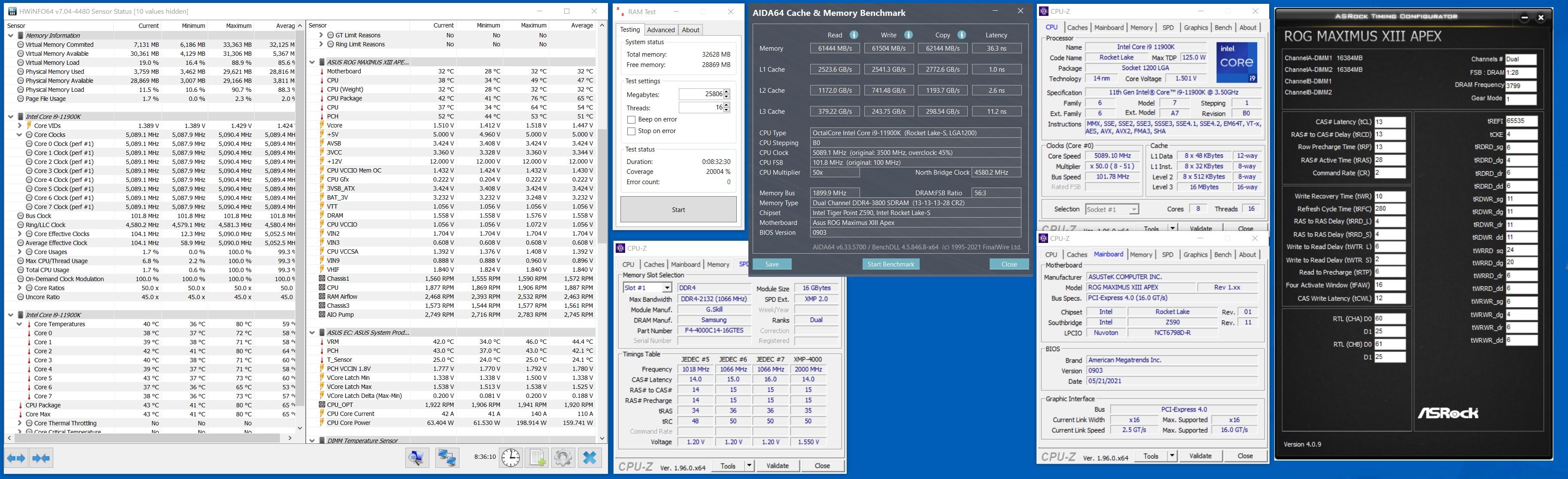Image resolution: width=1568 pixels, height=479 pixels.
Task: Open Slot #1 memory slot dropdown
Action: pos(667,288)
